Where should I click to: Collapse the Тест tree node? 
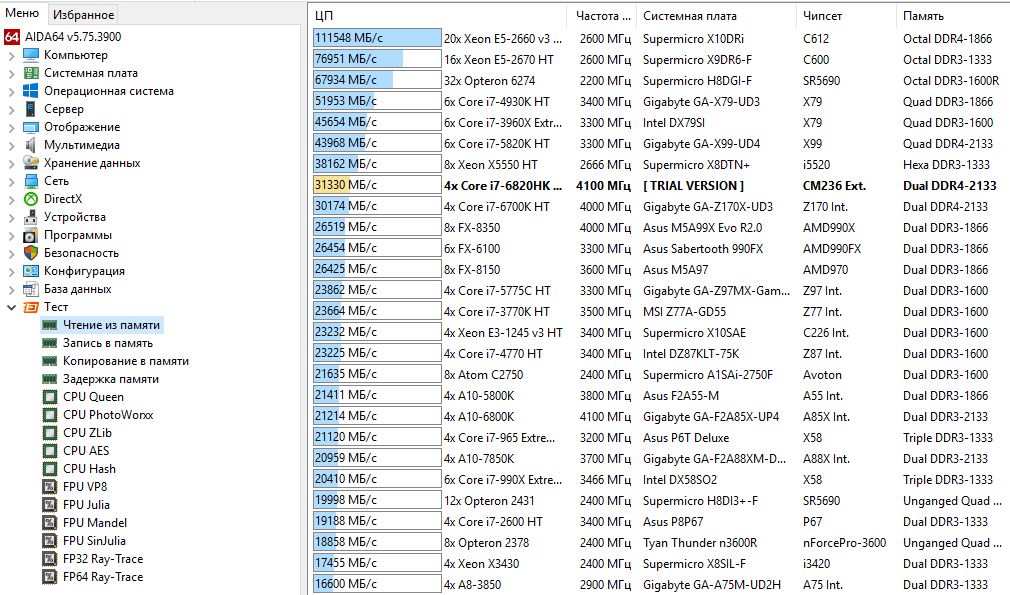(11, 308)
